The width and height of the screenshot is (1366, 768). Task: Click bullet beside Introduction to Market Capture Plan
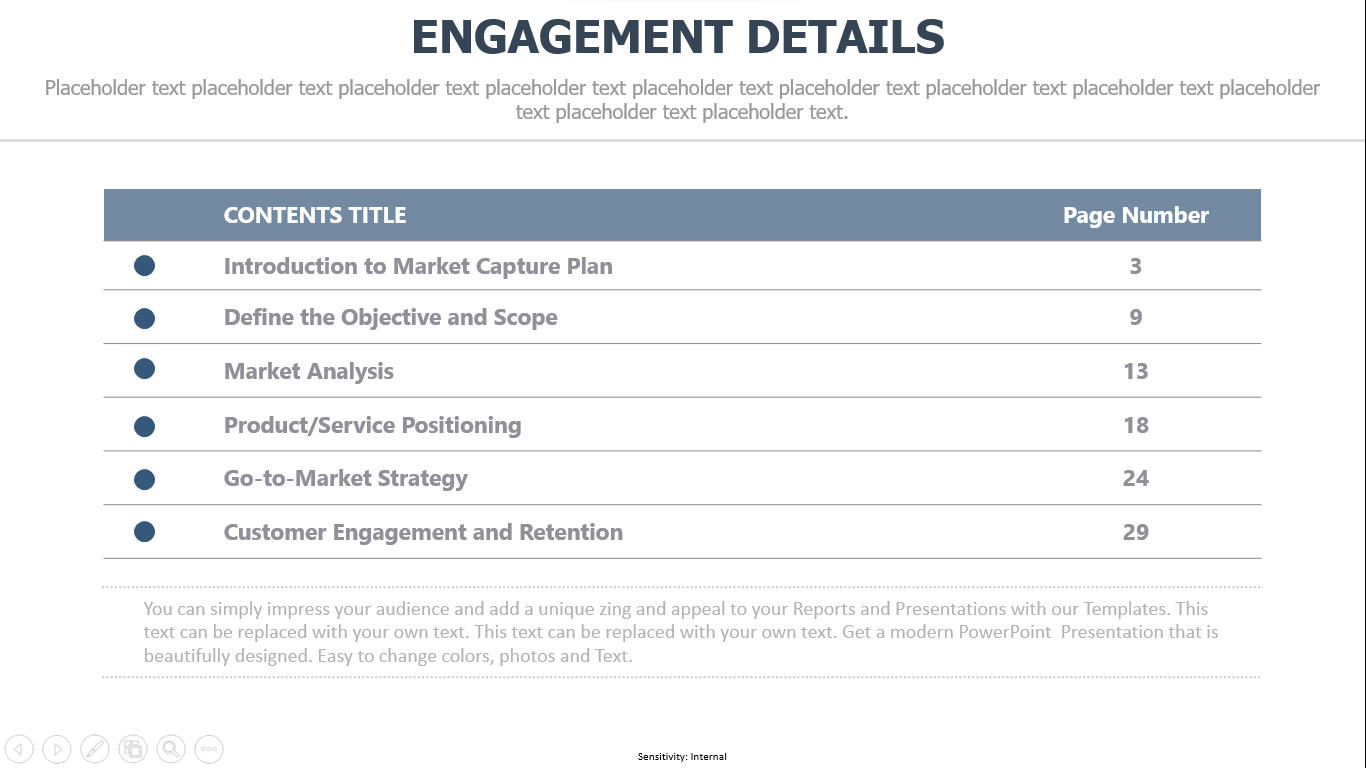coord(144,265)
